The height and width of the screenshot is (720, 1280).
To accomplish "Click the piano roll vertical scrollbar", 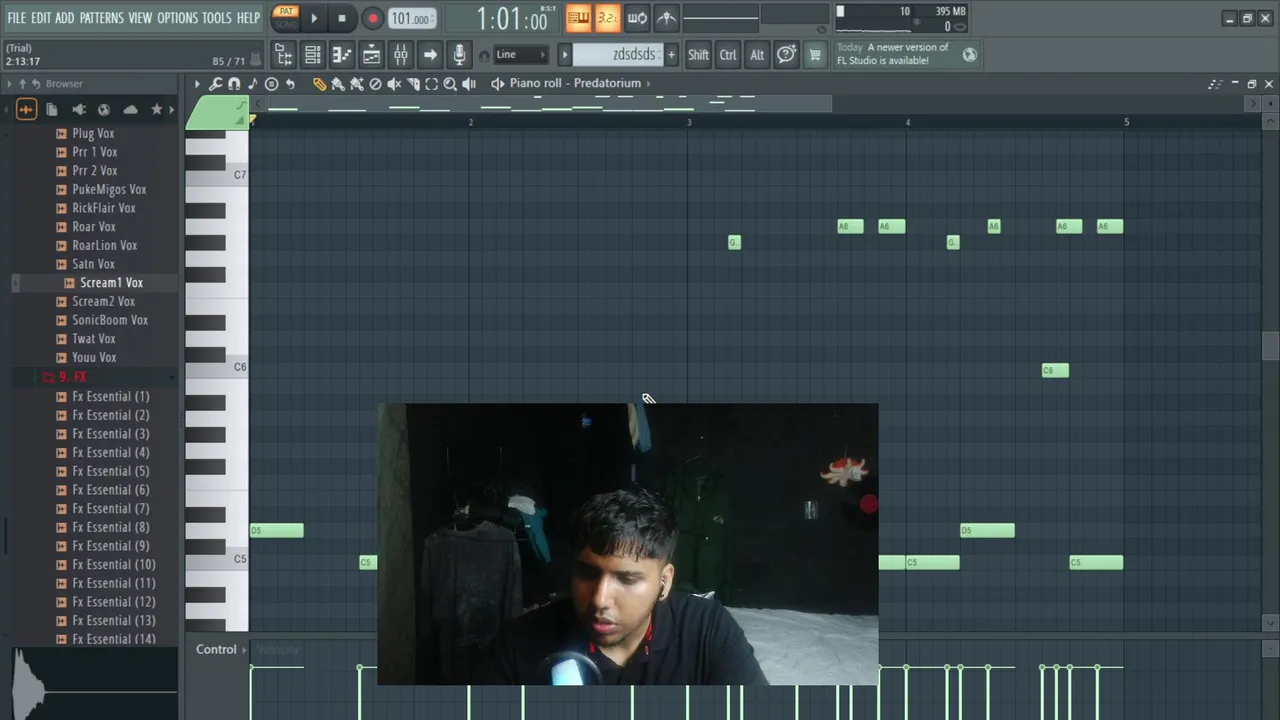I will click(1270, 345).
